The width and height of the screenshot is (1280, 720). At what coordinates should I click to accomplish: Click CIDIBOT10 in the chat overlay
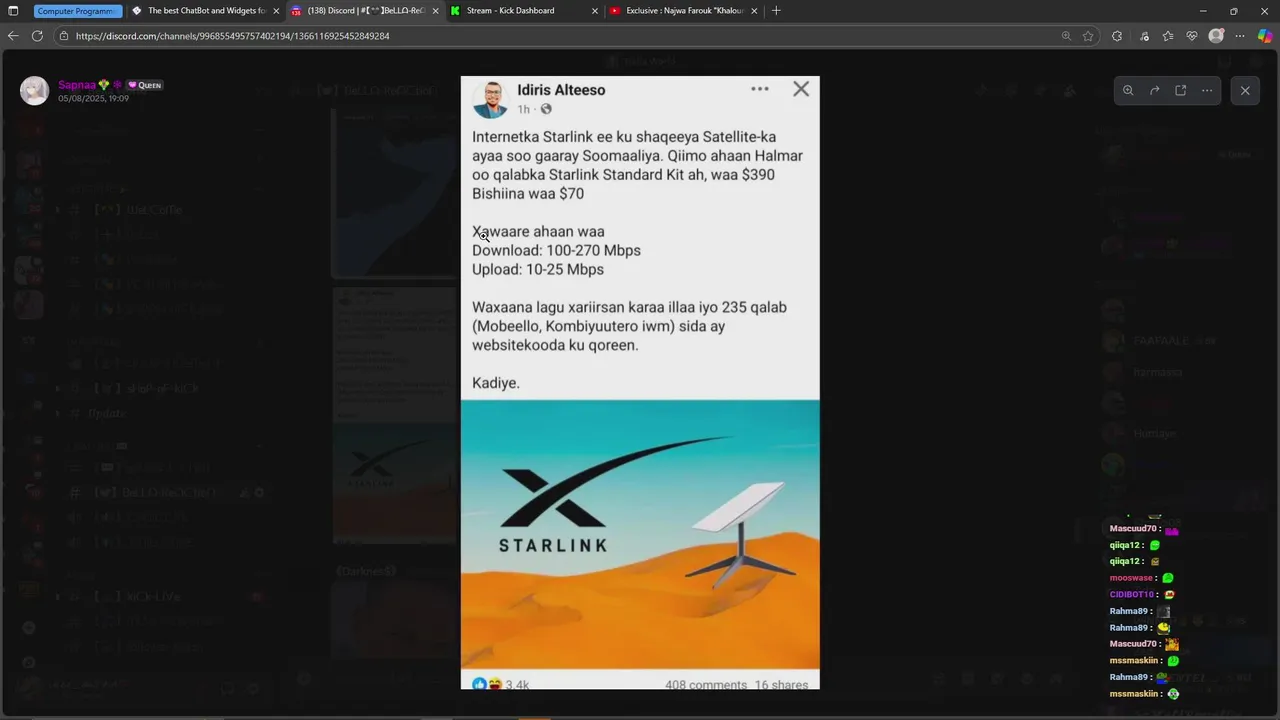1132,595
